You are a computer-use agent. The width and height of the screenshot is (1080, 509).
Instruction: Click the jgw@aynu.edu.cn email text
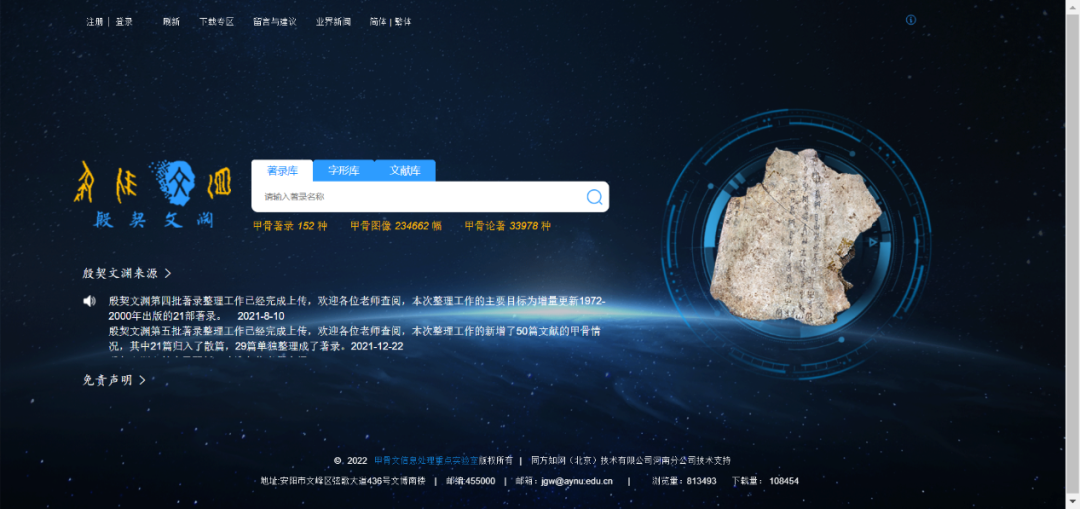[577, 481]
